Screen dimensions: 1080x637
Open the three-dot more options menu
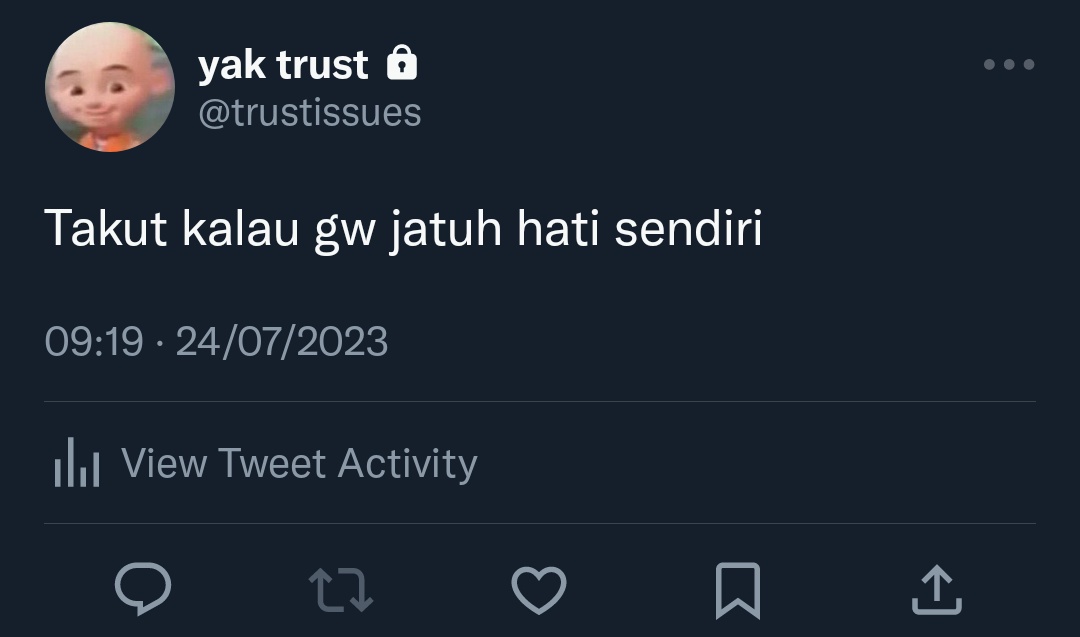pos(1009,65)
